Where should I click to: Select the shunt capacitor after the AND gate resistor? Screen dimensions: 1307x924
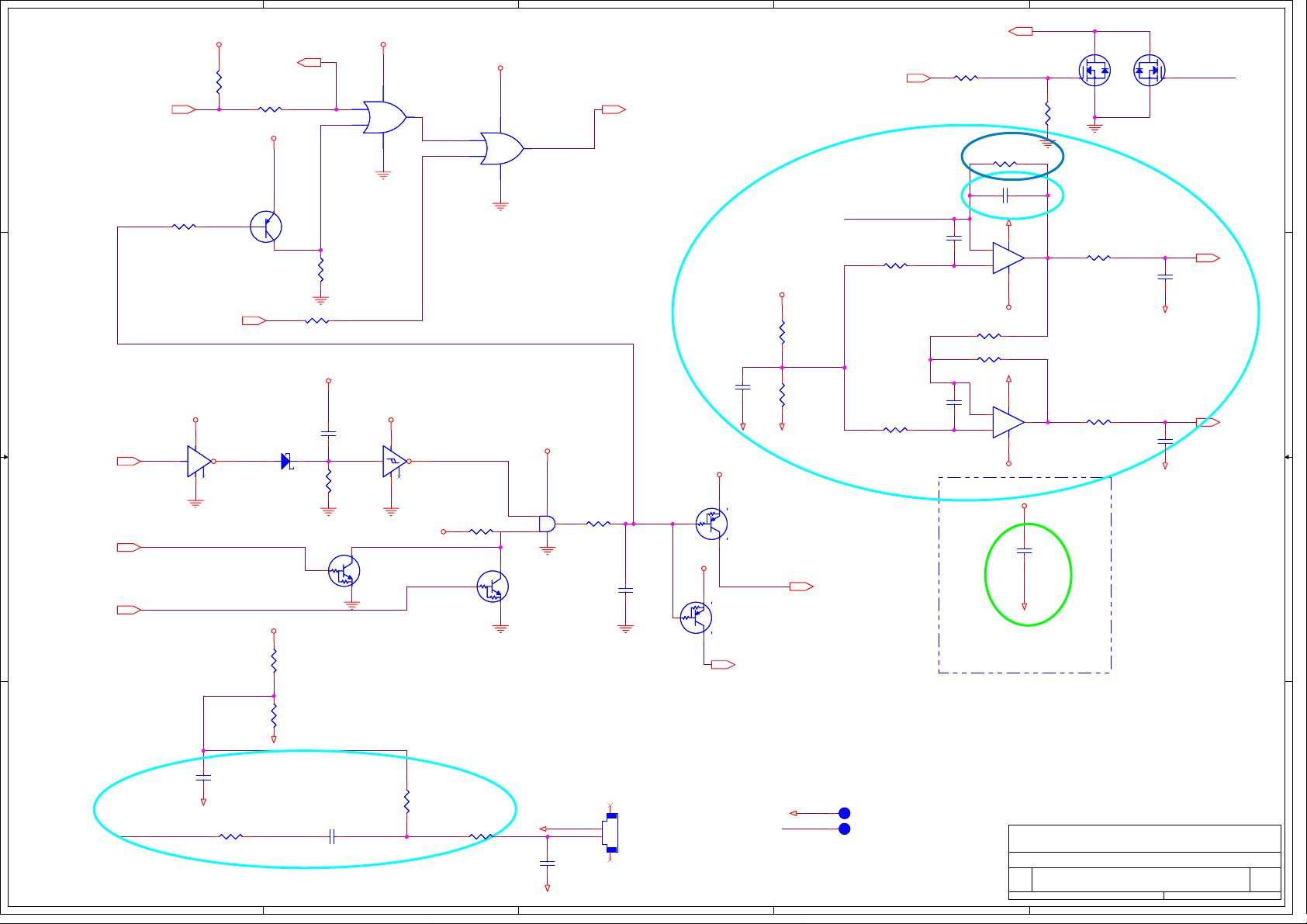(x=625, y=590)
